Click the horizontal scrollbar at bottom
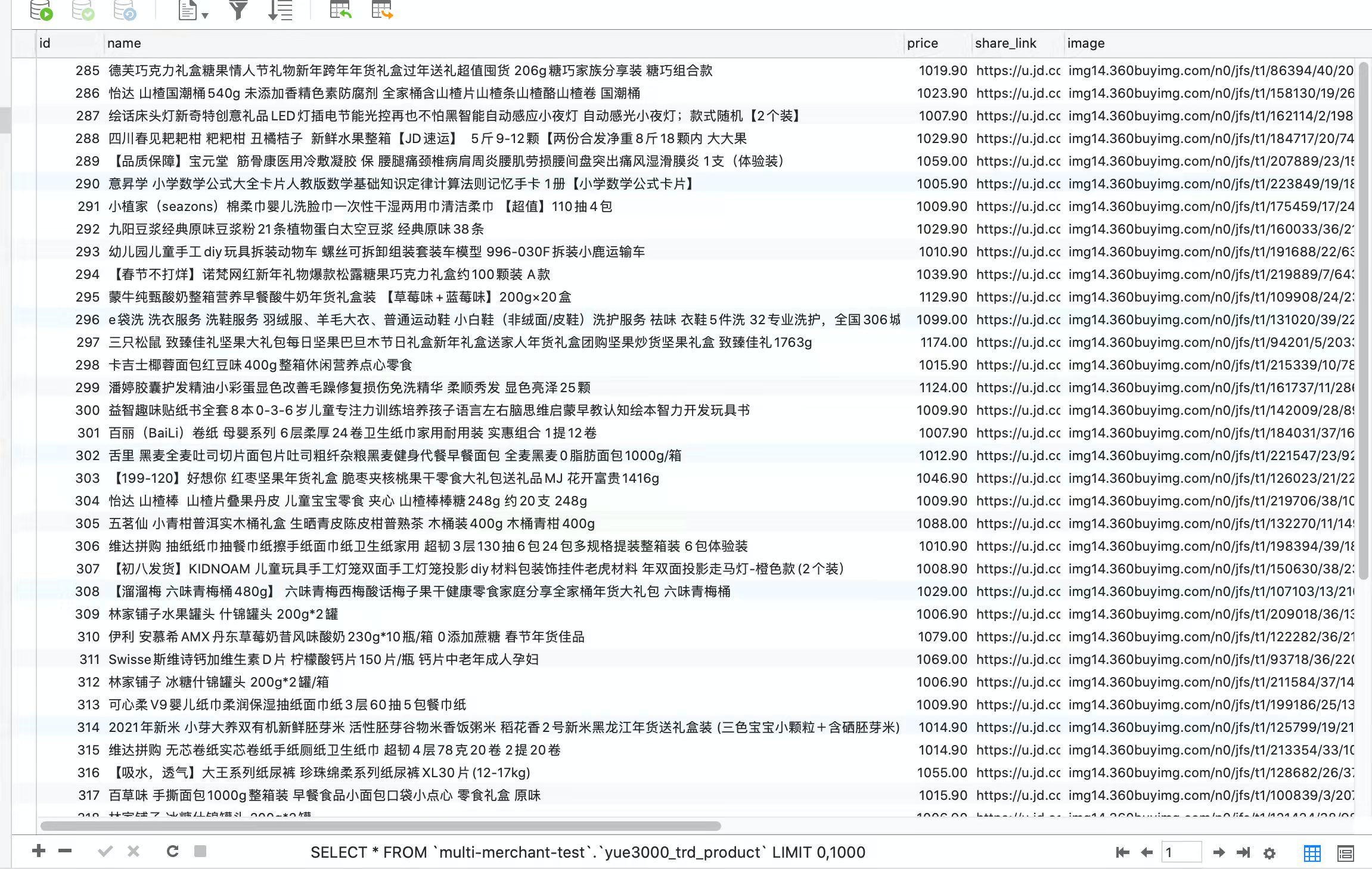1372x869 pixels. [380, 826]
